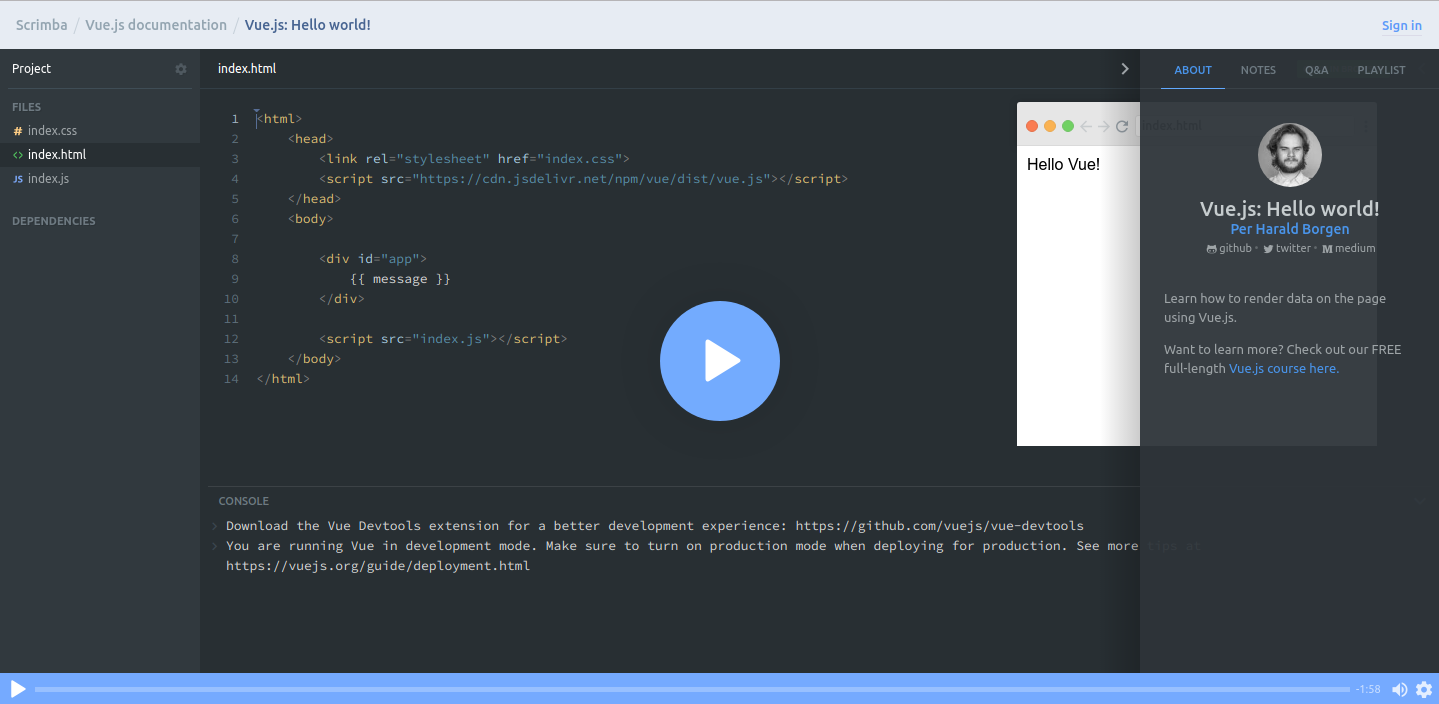Go to the Scrimba home breadcrumb
Viewport: 1439px width, 704px height.
[41, 25]
